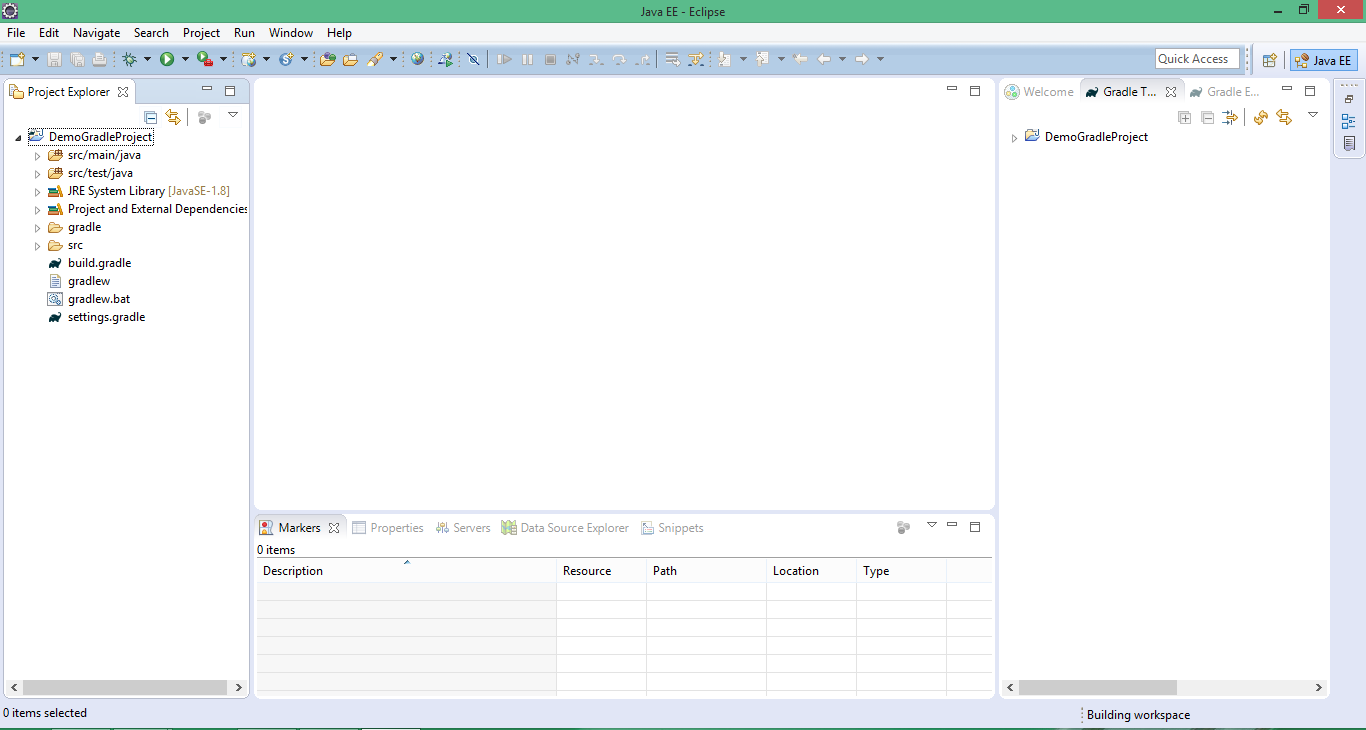The image size is (1366, 730).
Task: Click Project Explorer horizontal scrollbar
Action: [x=125, y=688]
